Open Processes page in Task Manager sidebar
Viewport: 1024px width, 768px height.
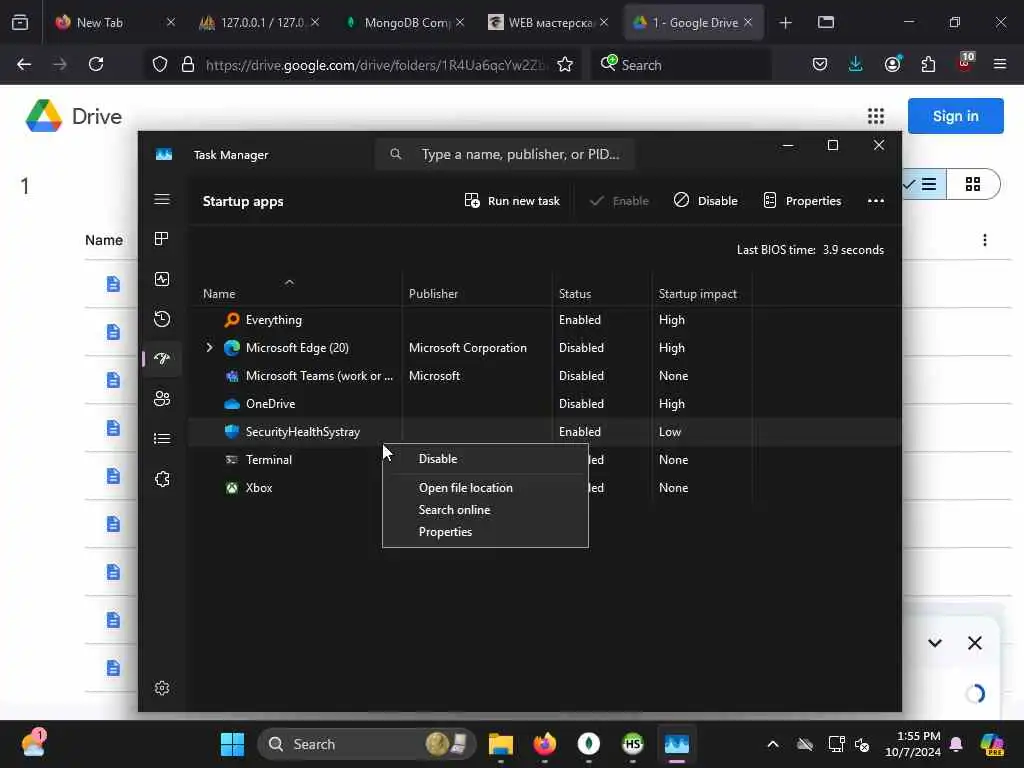coord(162,239)
